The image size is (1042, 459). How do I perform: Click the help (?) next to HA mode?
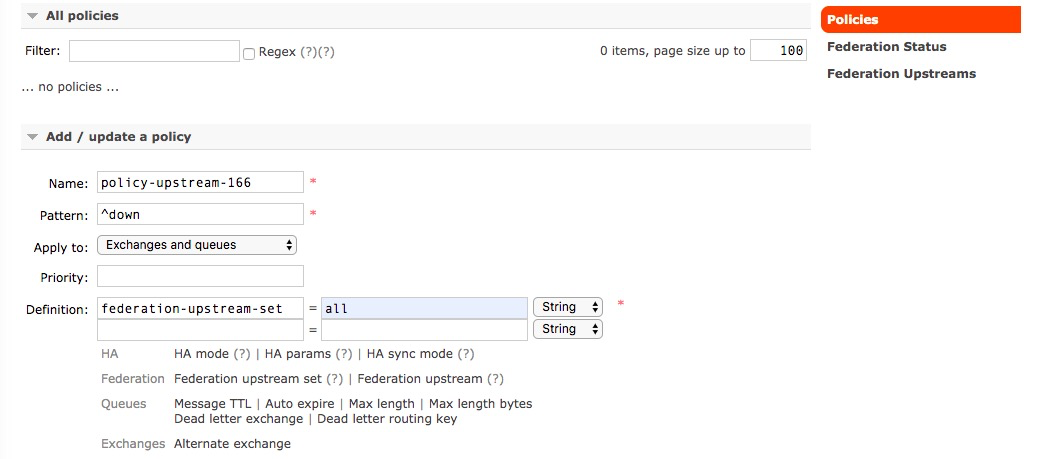tap(241, 354)
